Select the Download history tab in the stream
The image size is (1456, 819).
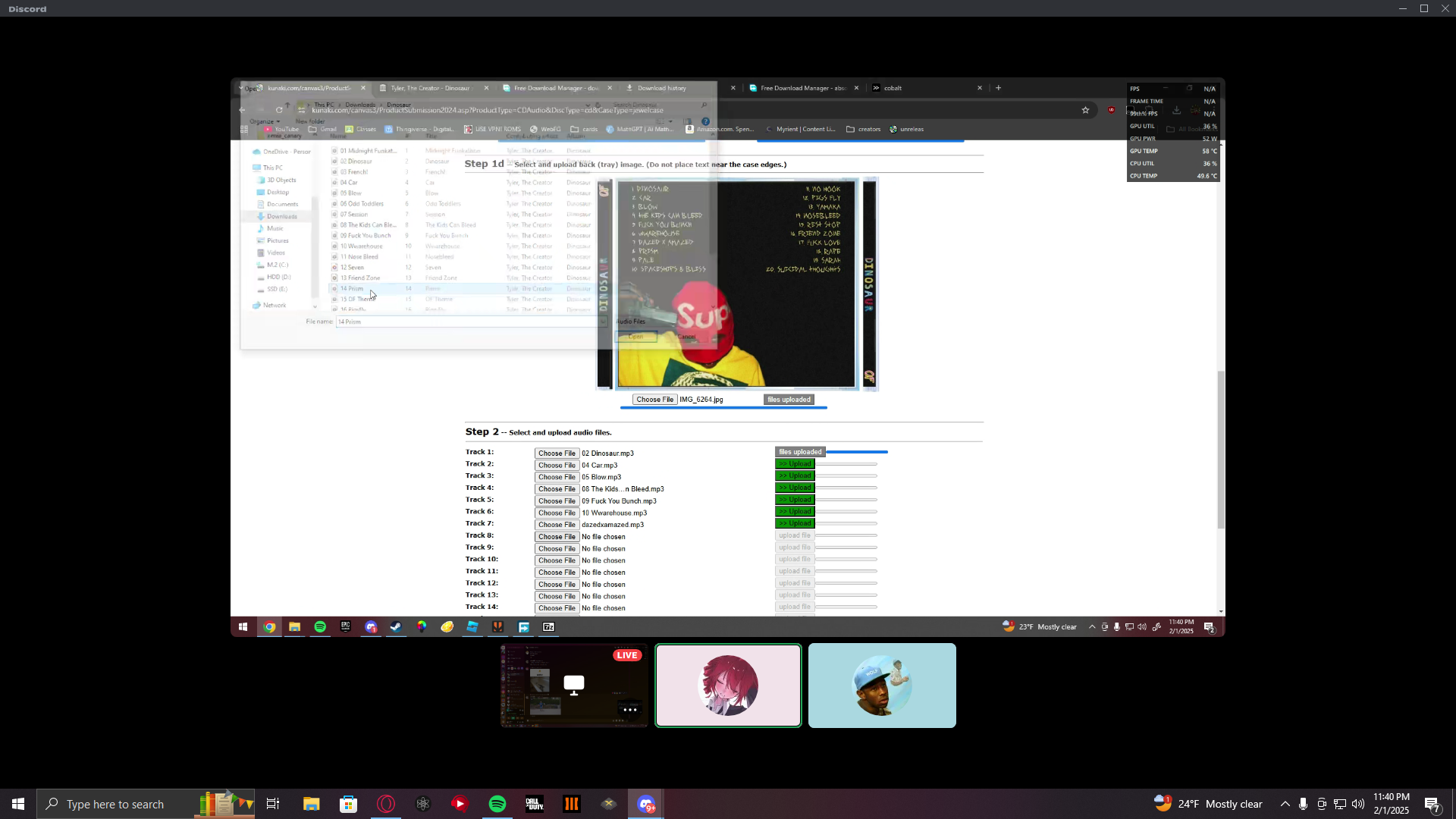pyautogui.click(x=661, y=88)
